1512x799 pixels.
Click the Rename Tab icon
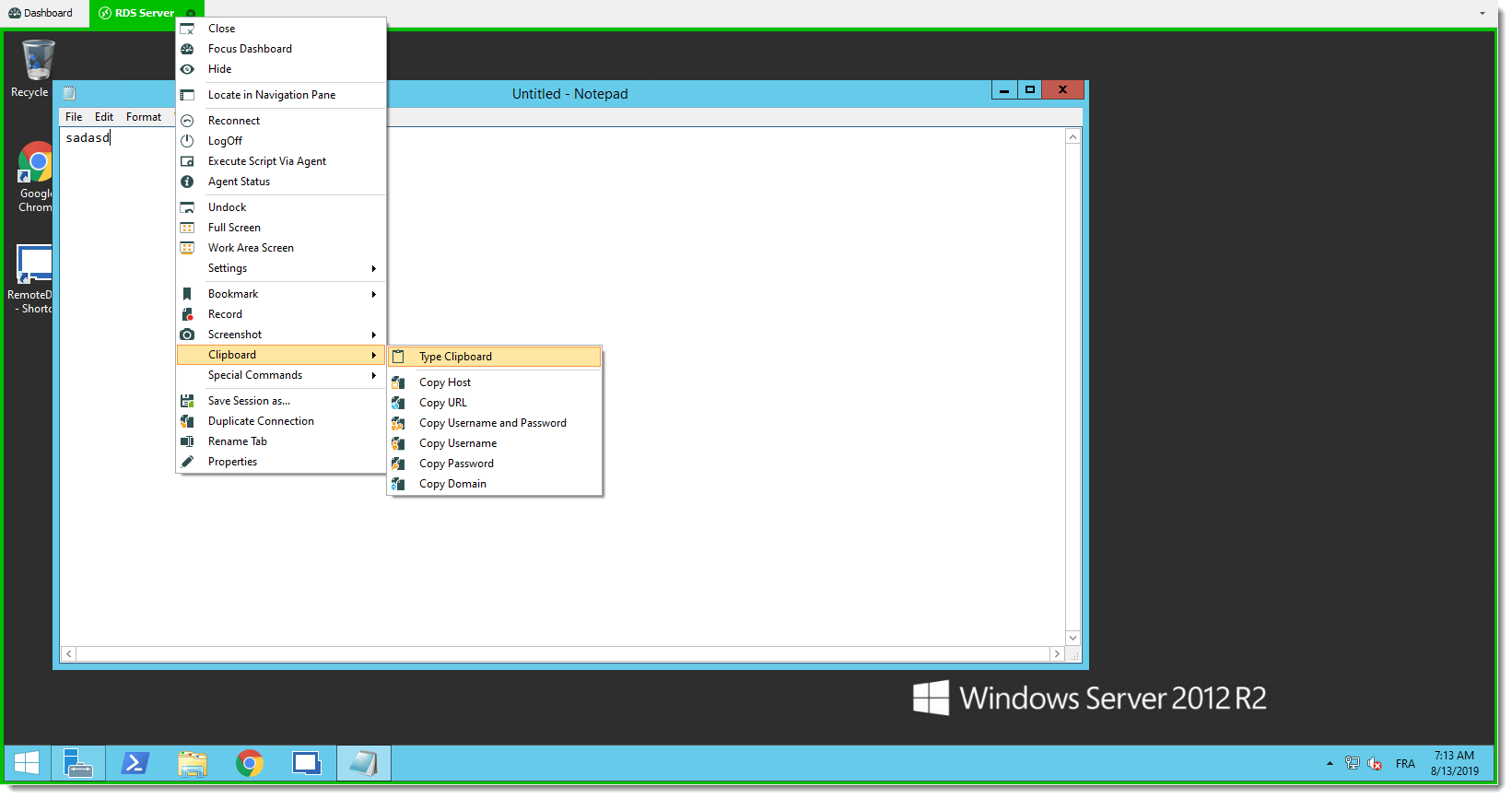[187, 441]
